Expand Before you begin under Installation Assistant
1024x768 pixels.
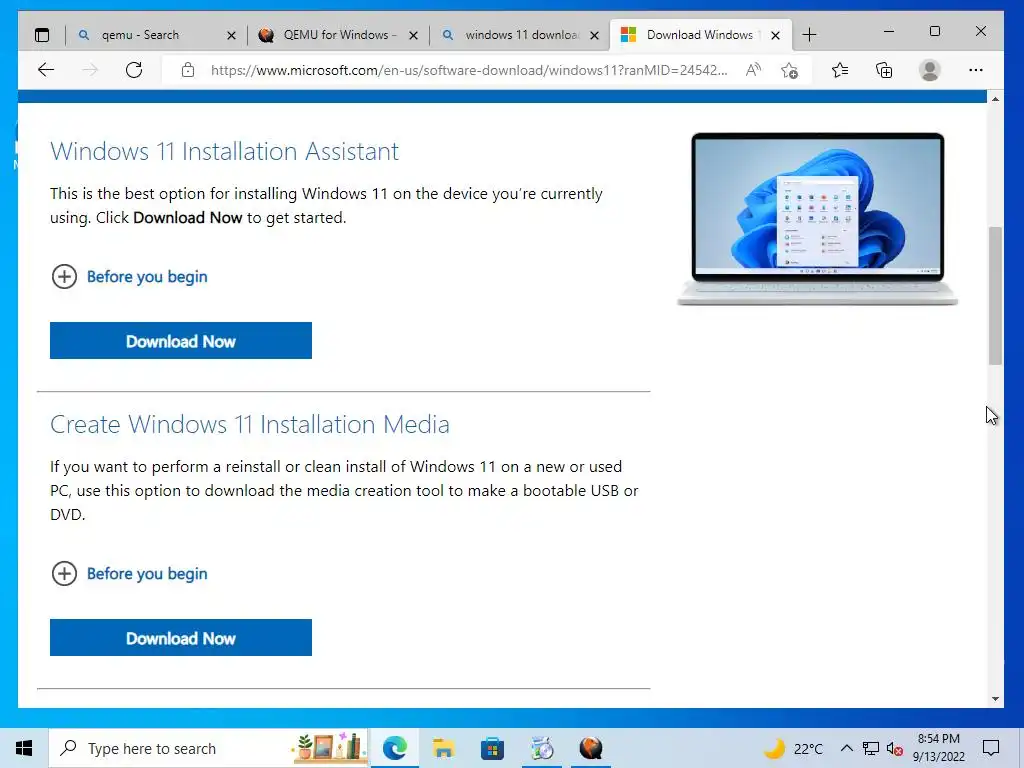click(129, 276)
